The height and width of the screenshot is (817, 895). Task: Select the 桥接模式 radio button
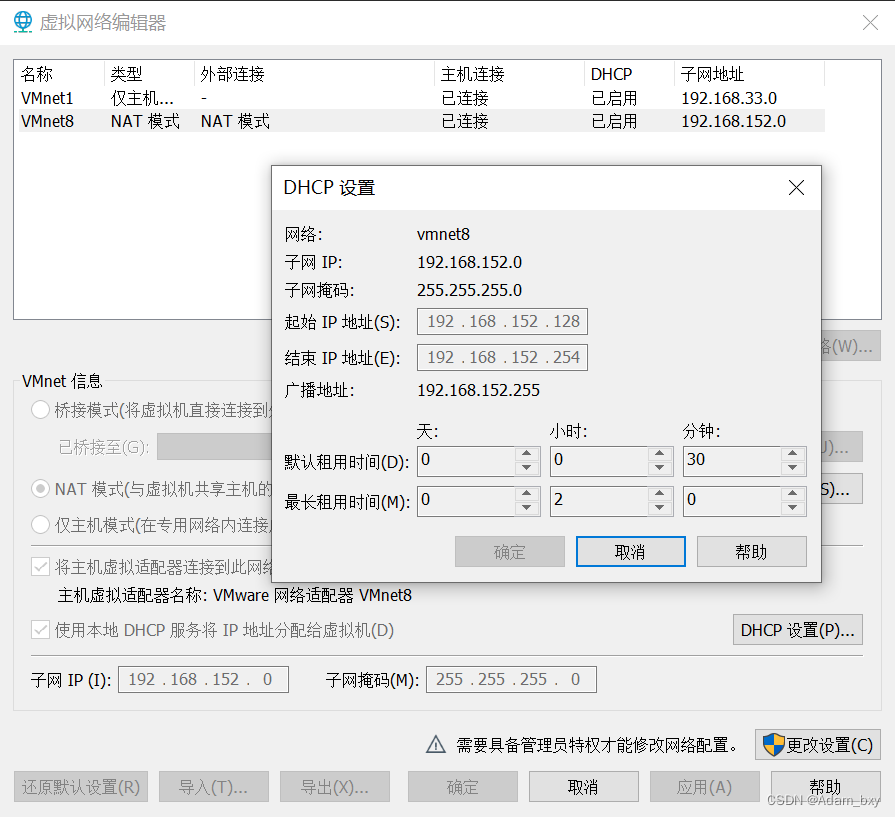41,409
